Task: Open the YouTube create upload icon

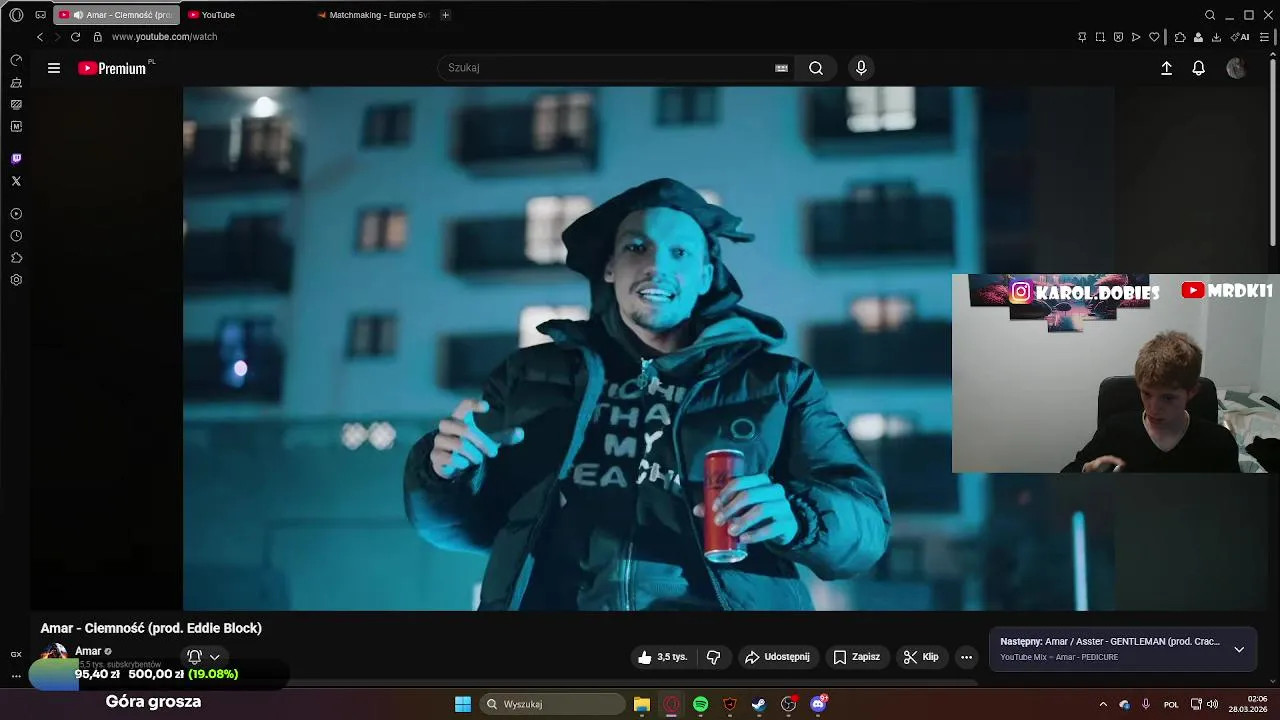Action: click(1166, 68)
